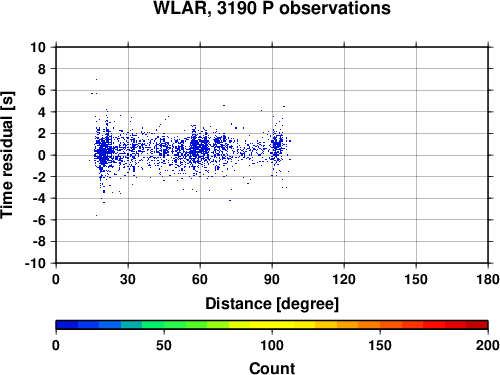Click the Time residual y-axis label
500x375 pixels.
point(7,155)
